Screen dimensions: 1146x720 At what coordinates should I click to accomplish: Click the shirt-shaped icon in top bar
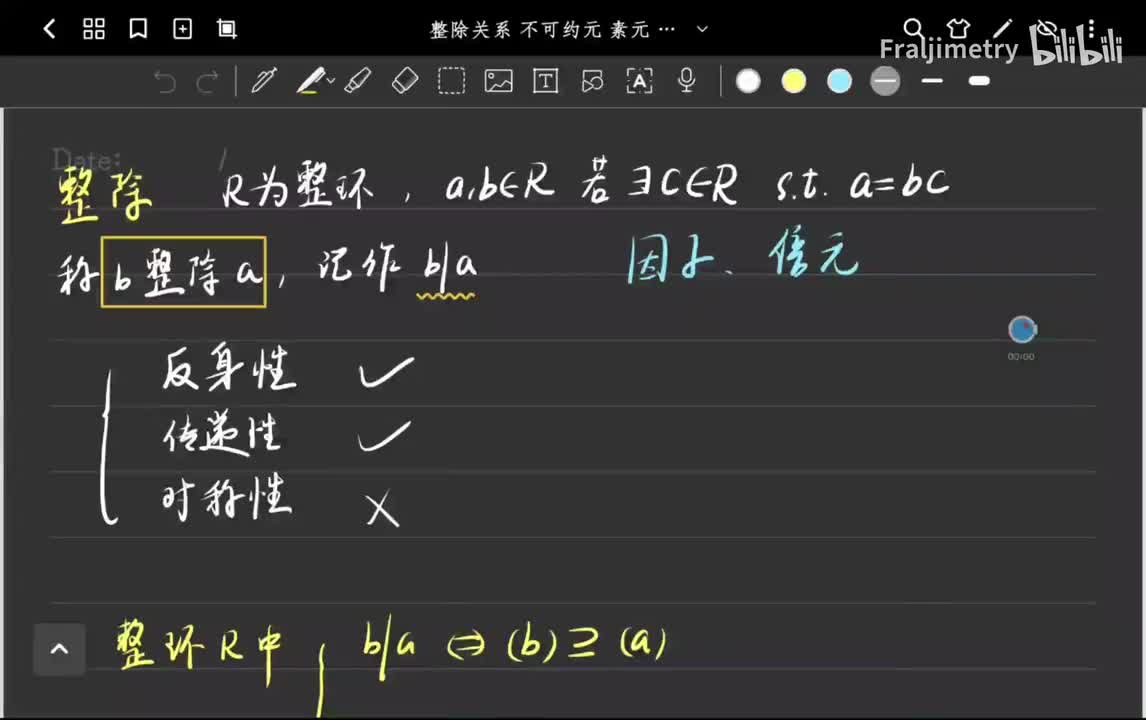coord(958,29)
